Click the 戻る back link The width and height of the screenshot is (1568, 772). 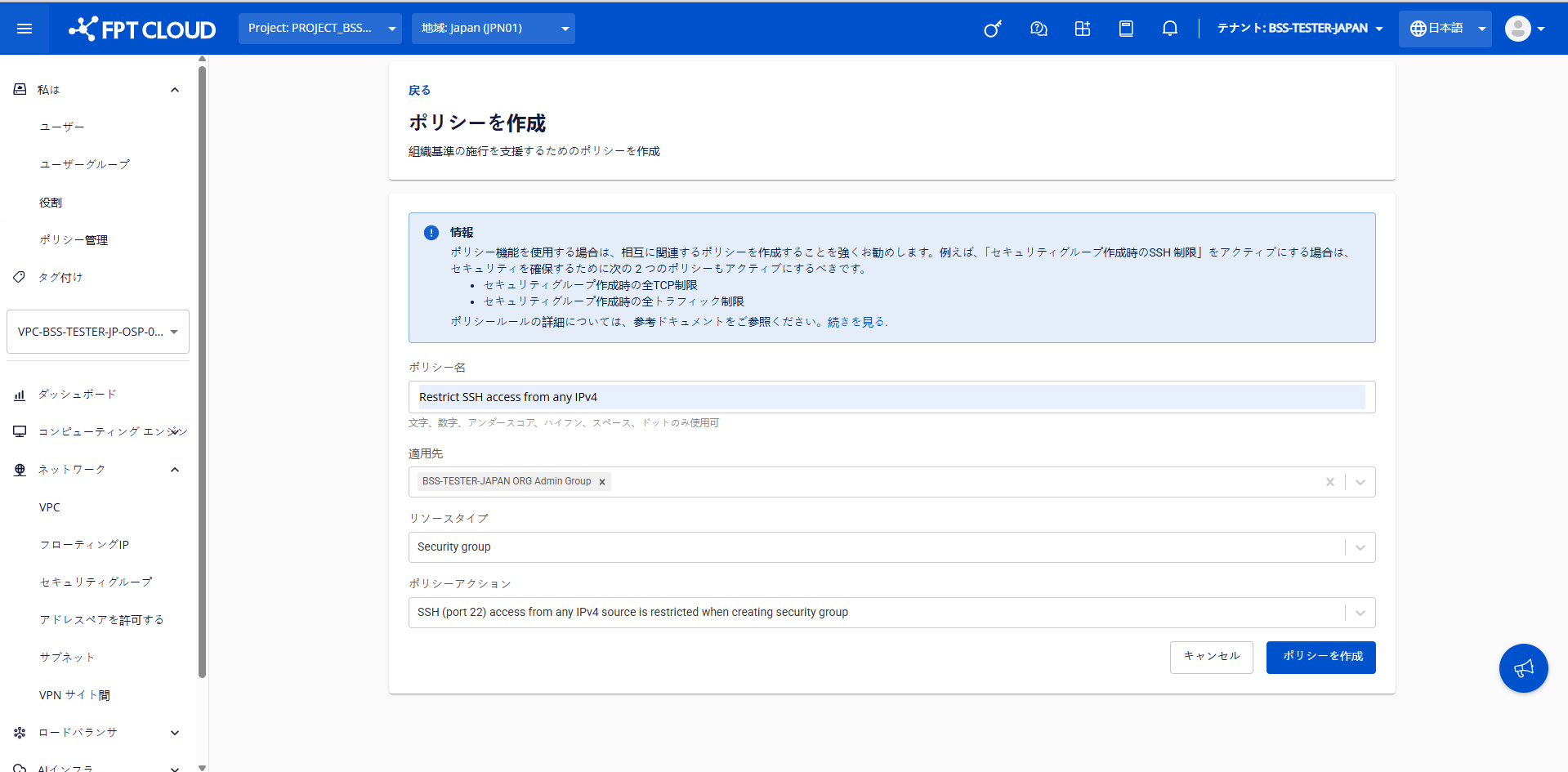click(419, 91)
